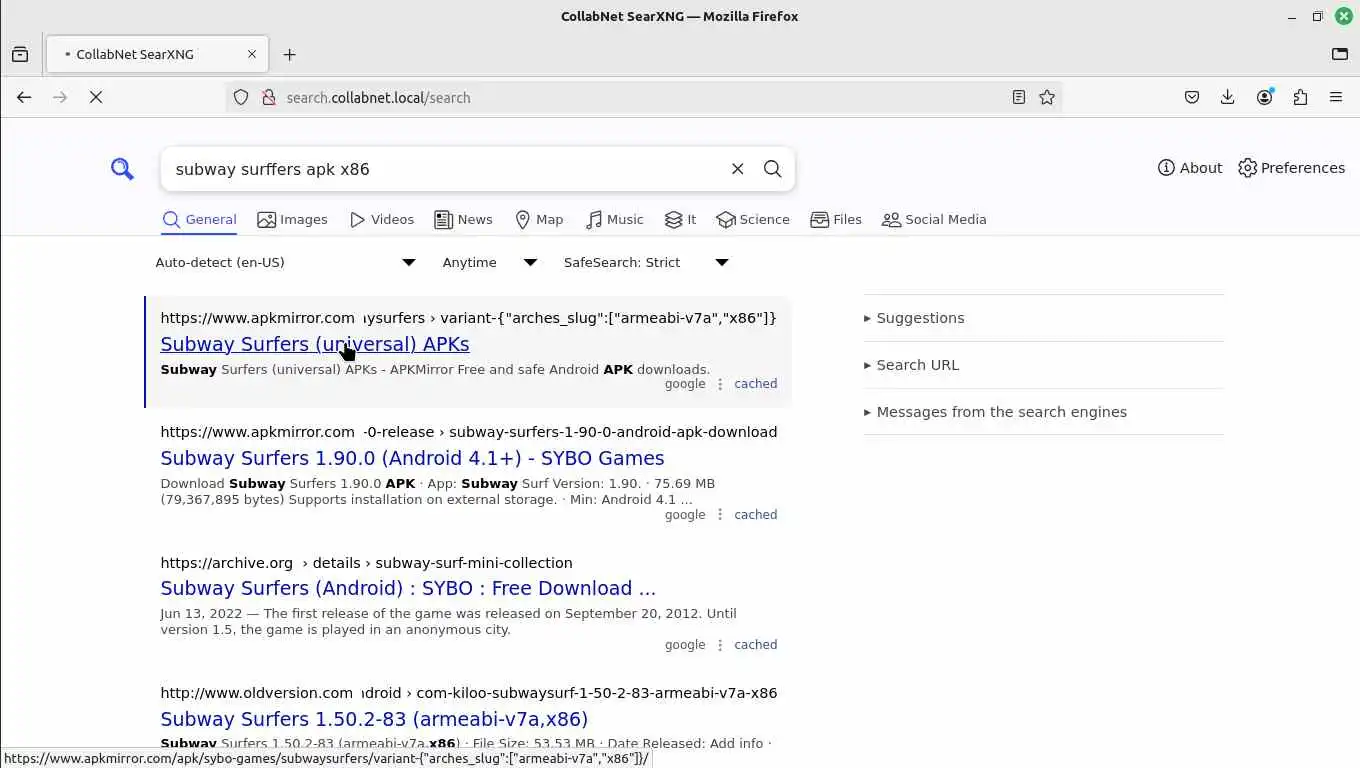
Task: Open the shield tracking protection icon
Action: click(241, 97)
